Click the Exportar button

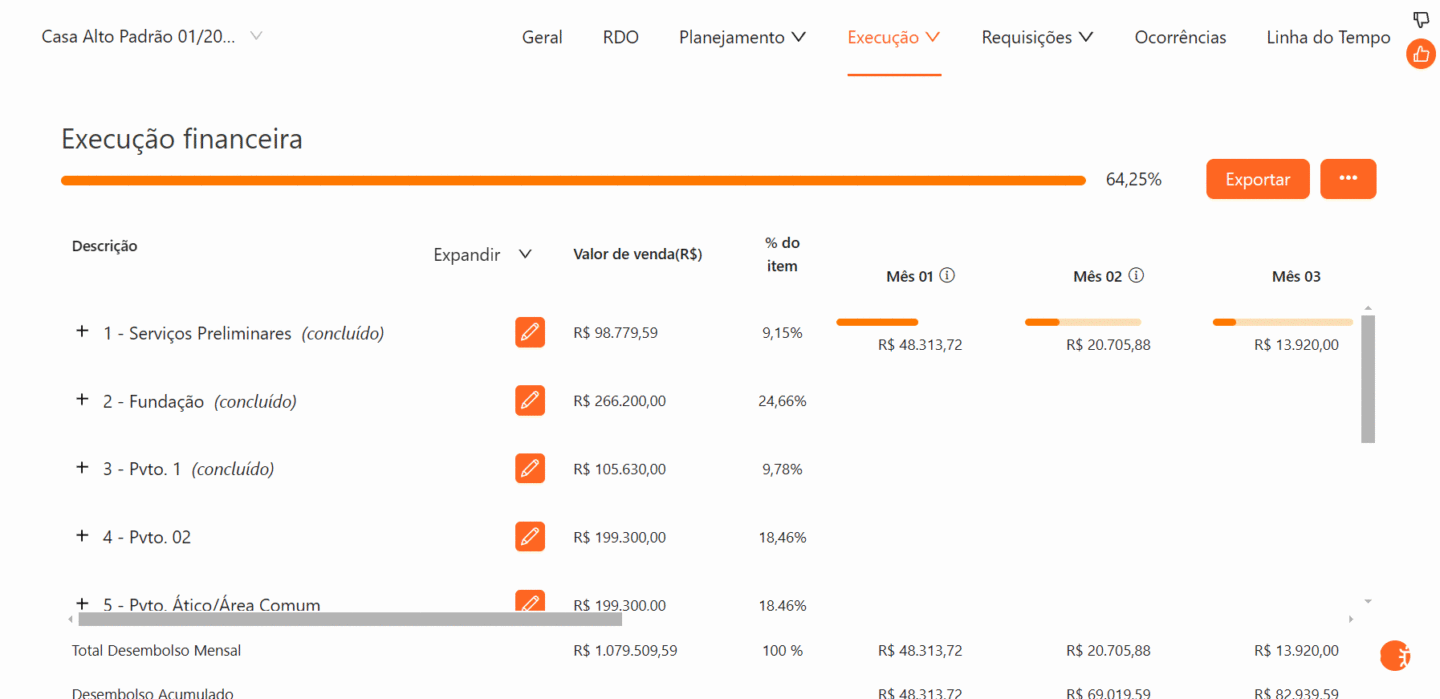pos(1257,179)
